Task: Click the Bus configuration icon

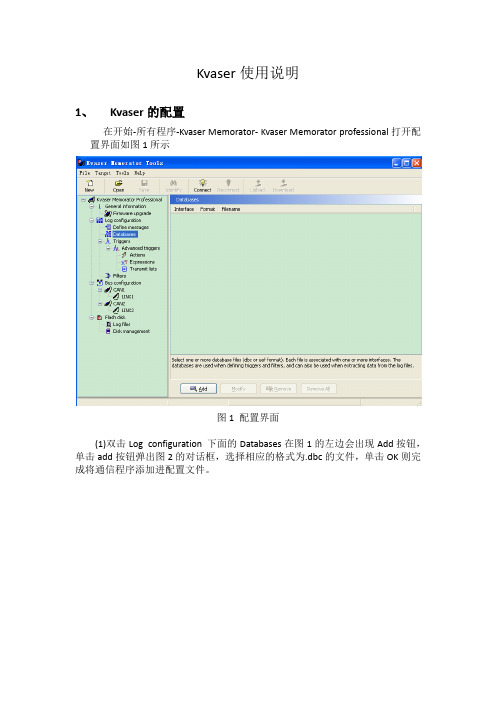Action: click(99, 283)
